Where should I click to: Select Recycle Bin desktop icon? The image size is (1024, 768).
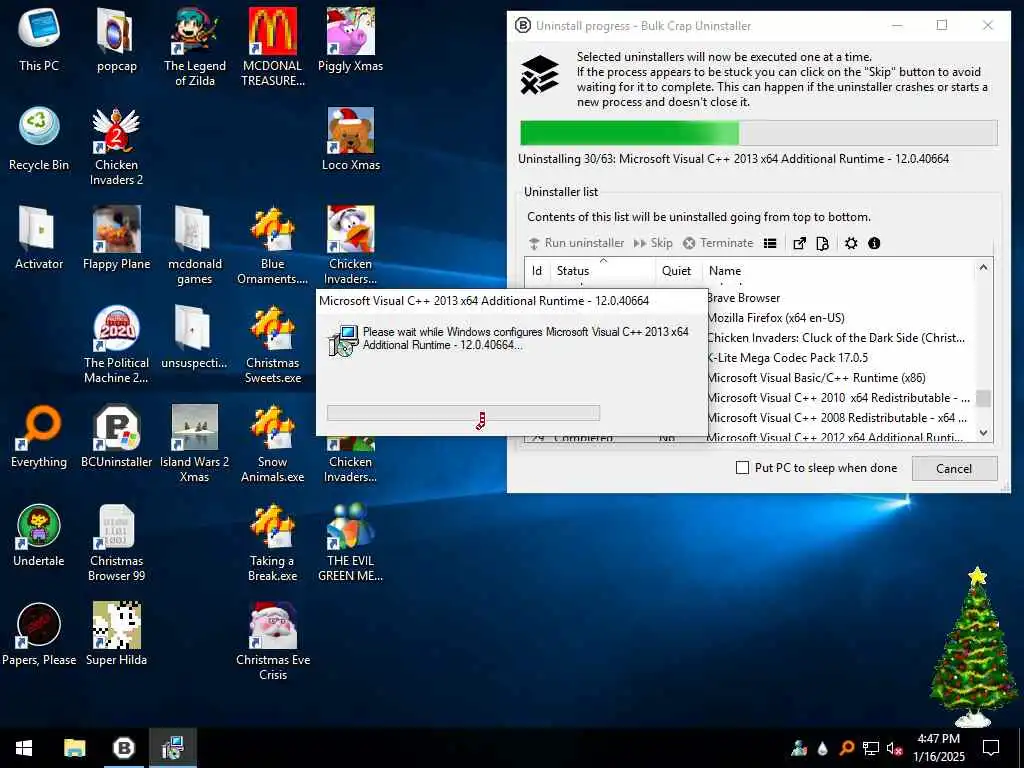coord(39,138)
